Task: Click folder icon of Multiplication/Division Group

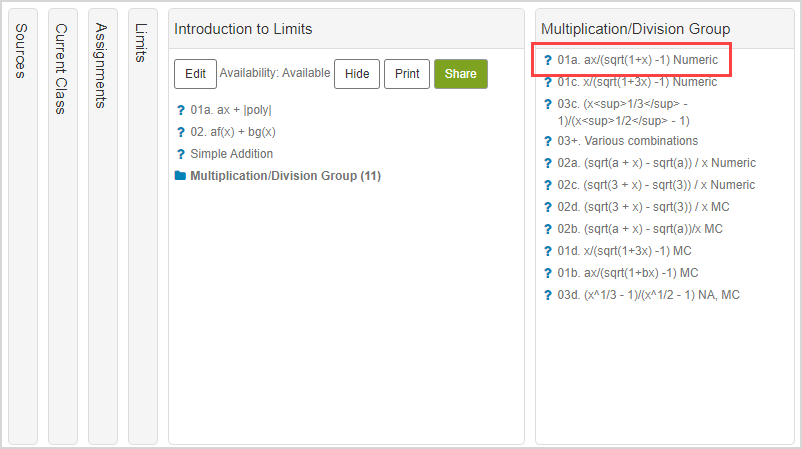Action: [x=180, y=176]
